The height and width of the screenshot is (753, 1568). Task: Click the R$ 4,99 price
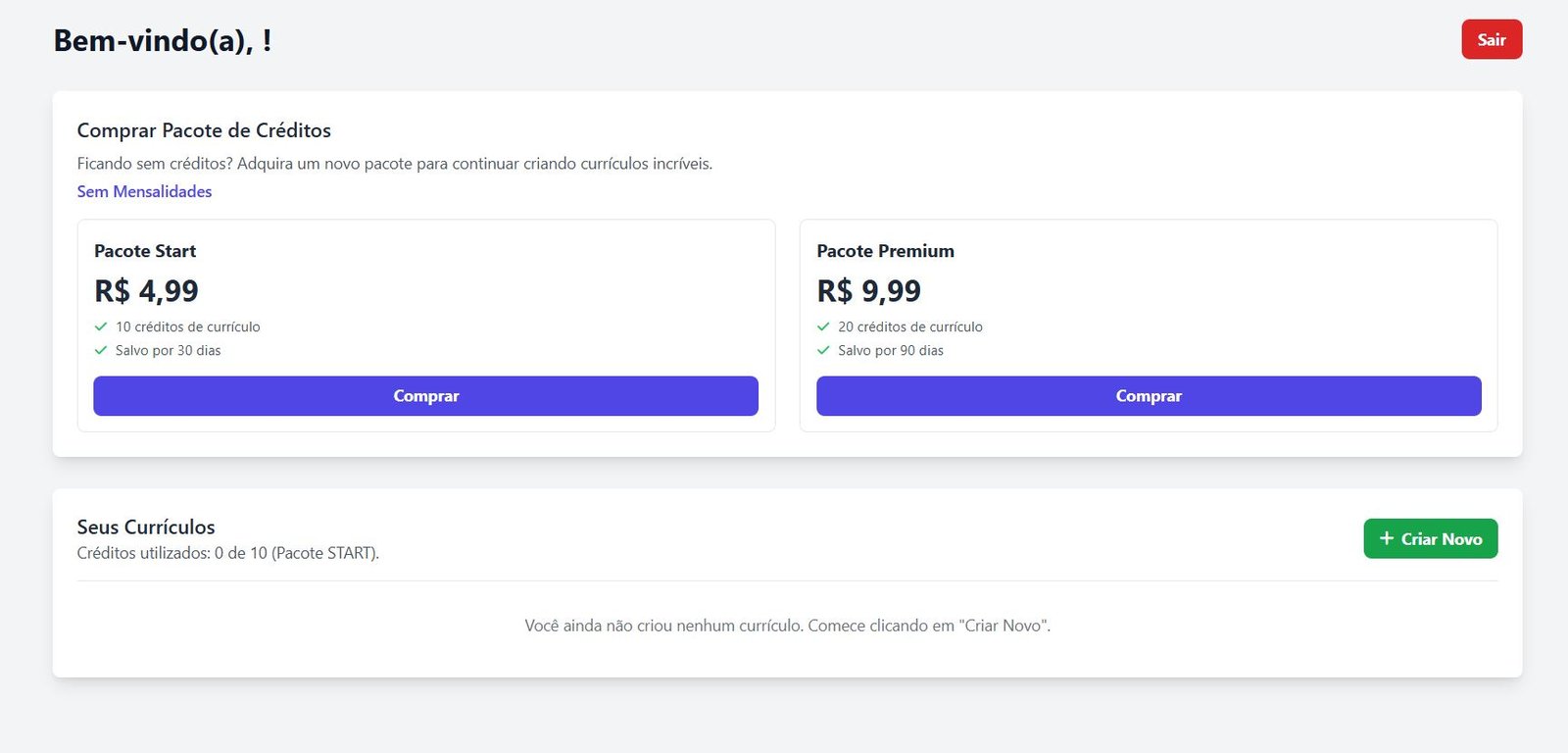click(x=146, y=291)
